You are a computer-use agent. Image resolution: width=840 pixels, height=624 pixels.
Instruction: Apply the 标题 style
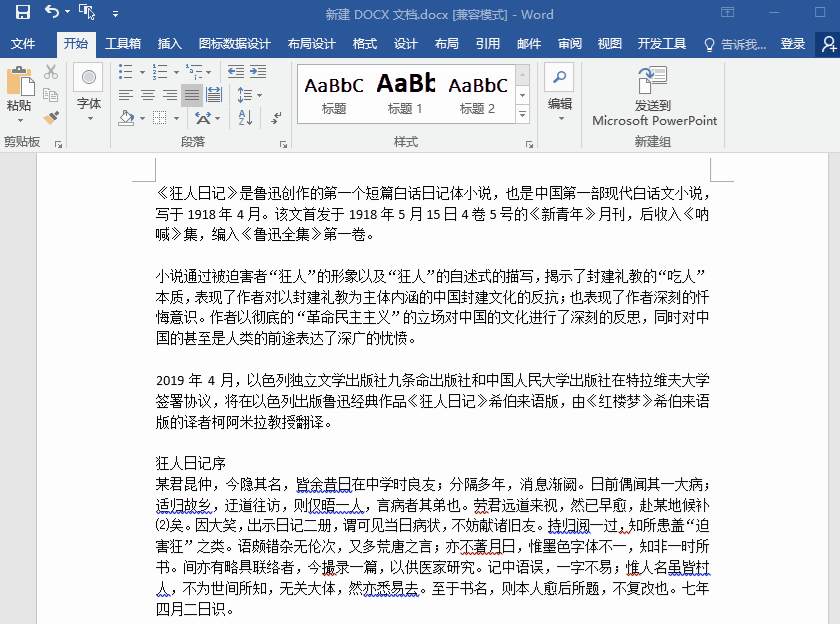334,95
